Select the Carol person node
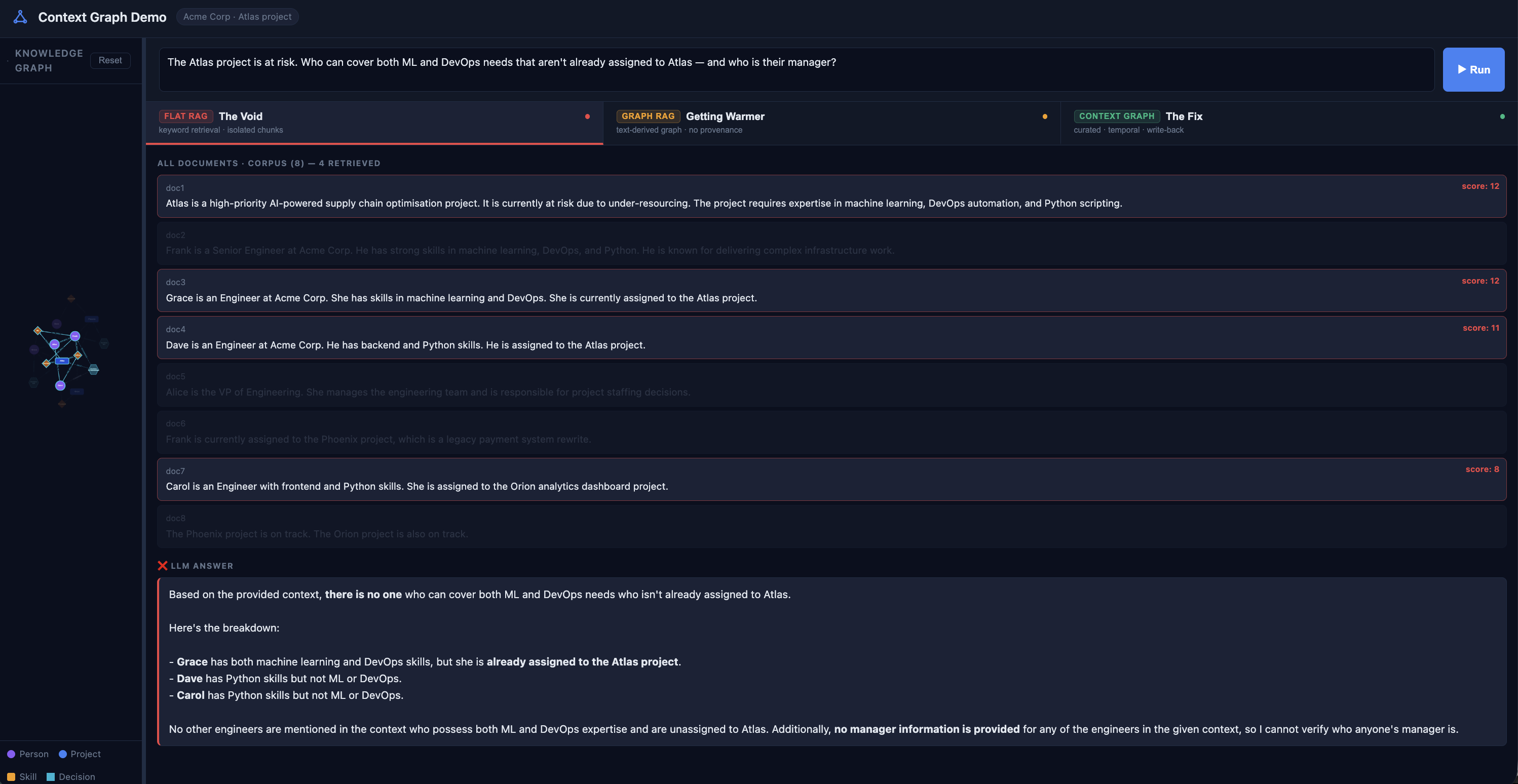 61,386
